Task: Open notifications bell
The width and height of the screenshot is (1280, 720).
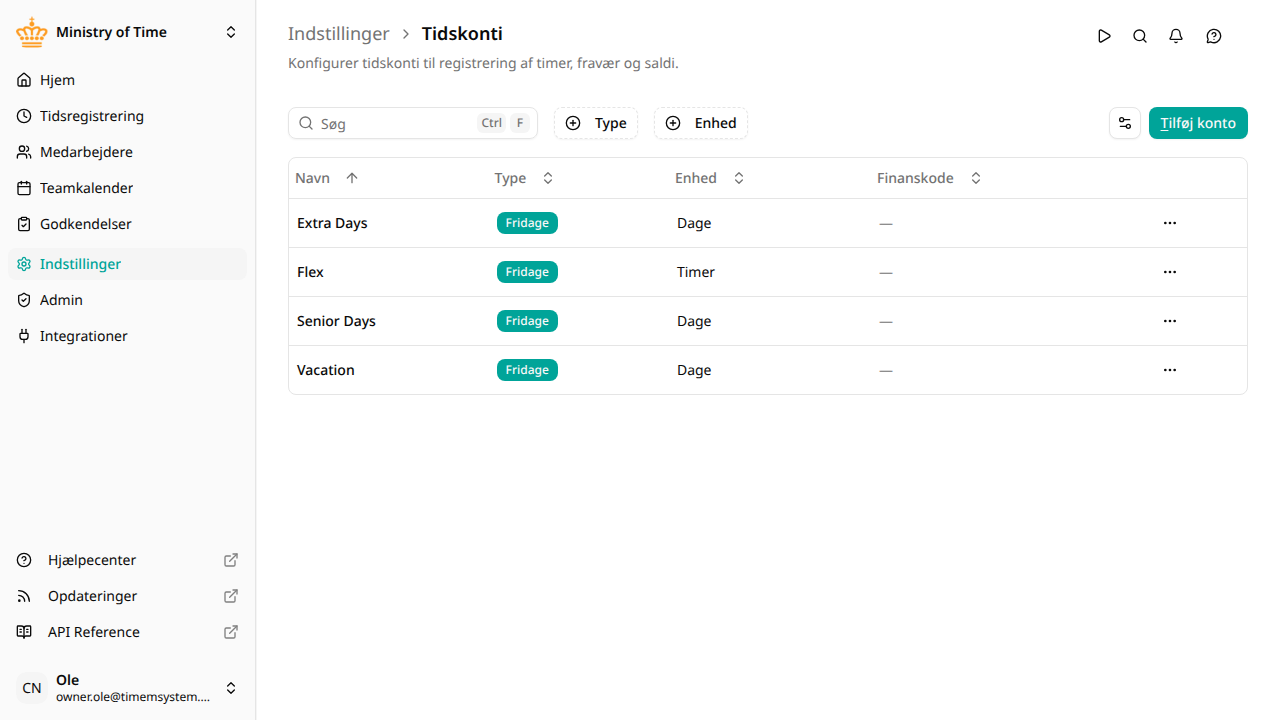Action: (x=1176, y=36)
